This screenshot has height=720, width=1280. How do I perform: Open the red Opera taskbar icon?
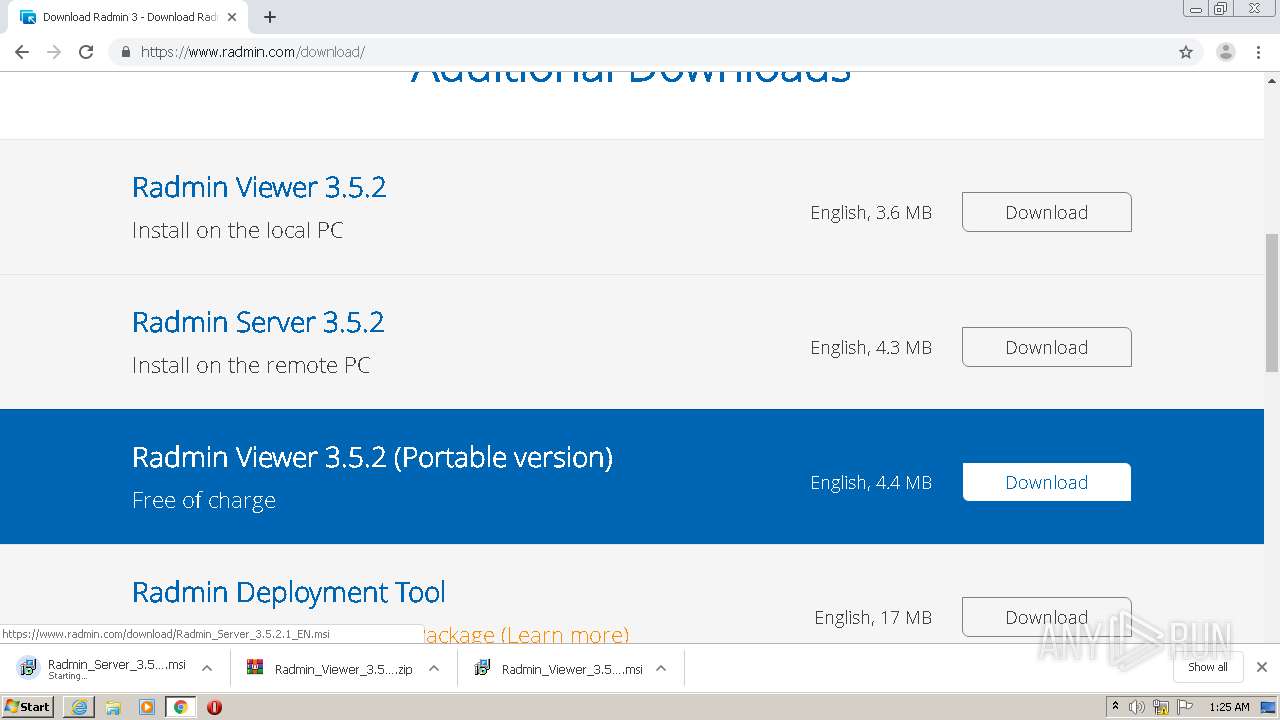point(214,707)
